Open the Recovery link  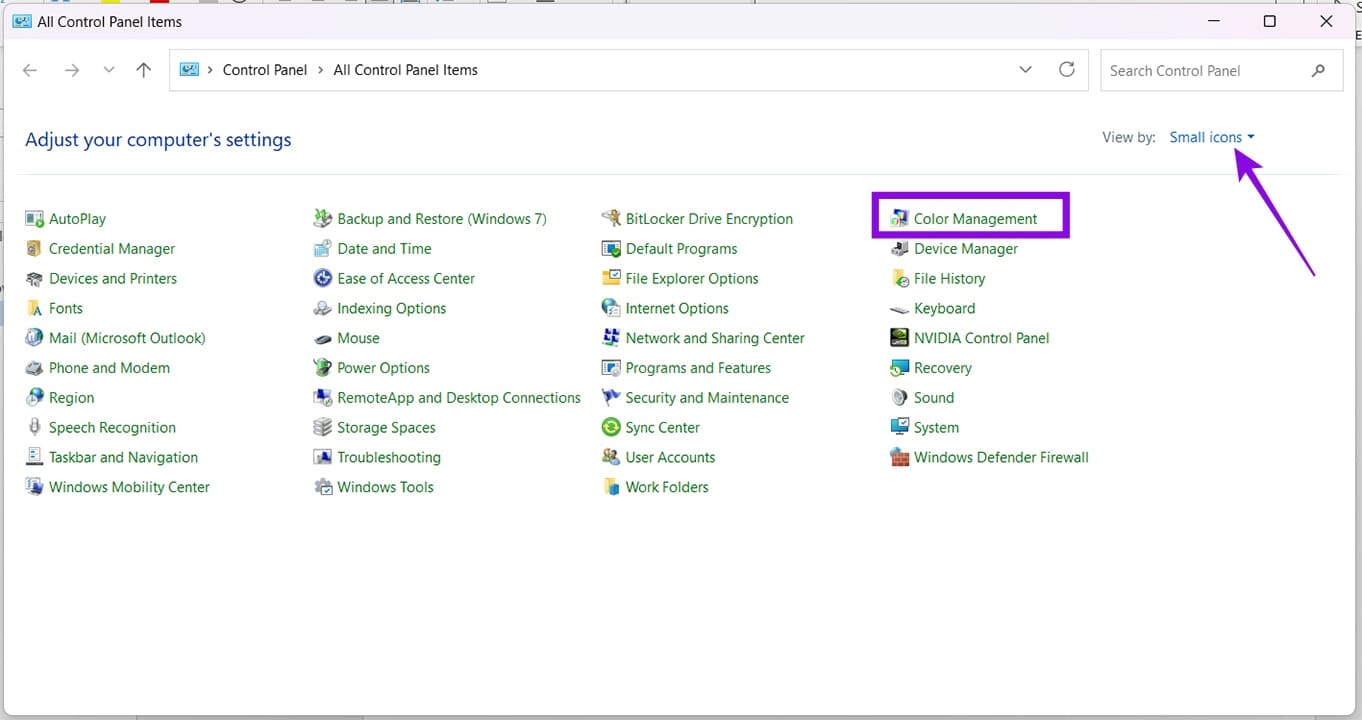942,368
